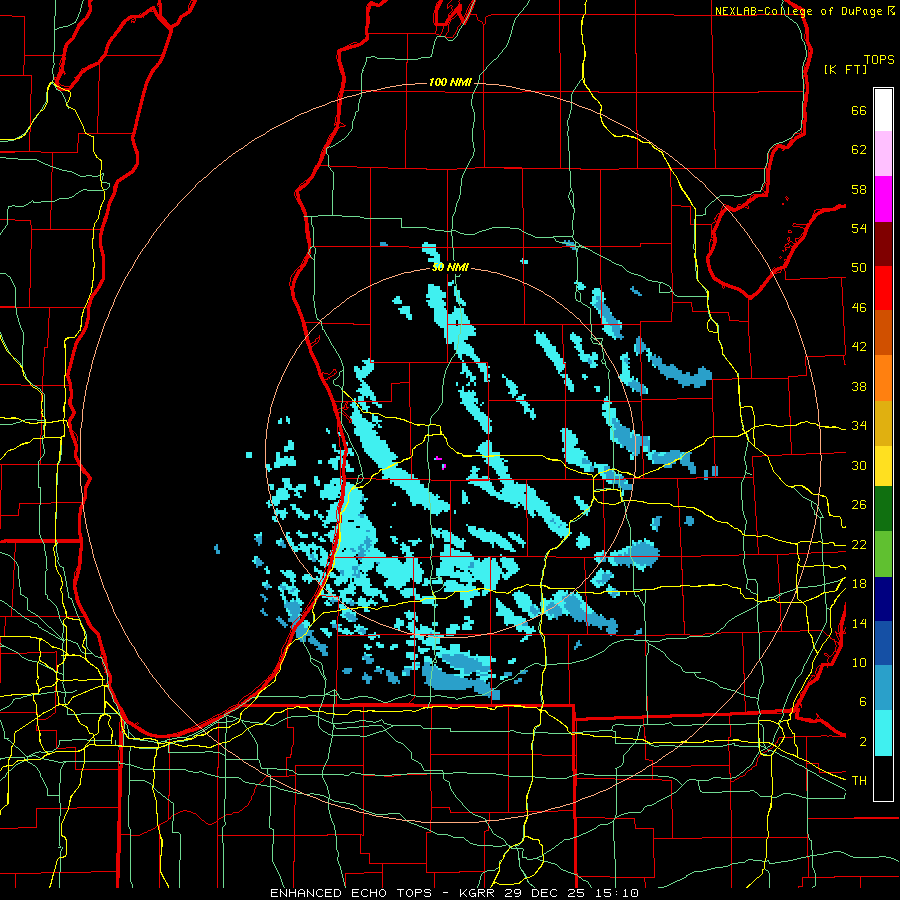Click the 'TH' legend label
Image resolution: width=900 pixels, height=900 pixels.
pos(859,781)
